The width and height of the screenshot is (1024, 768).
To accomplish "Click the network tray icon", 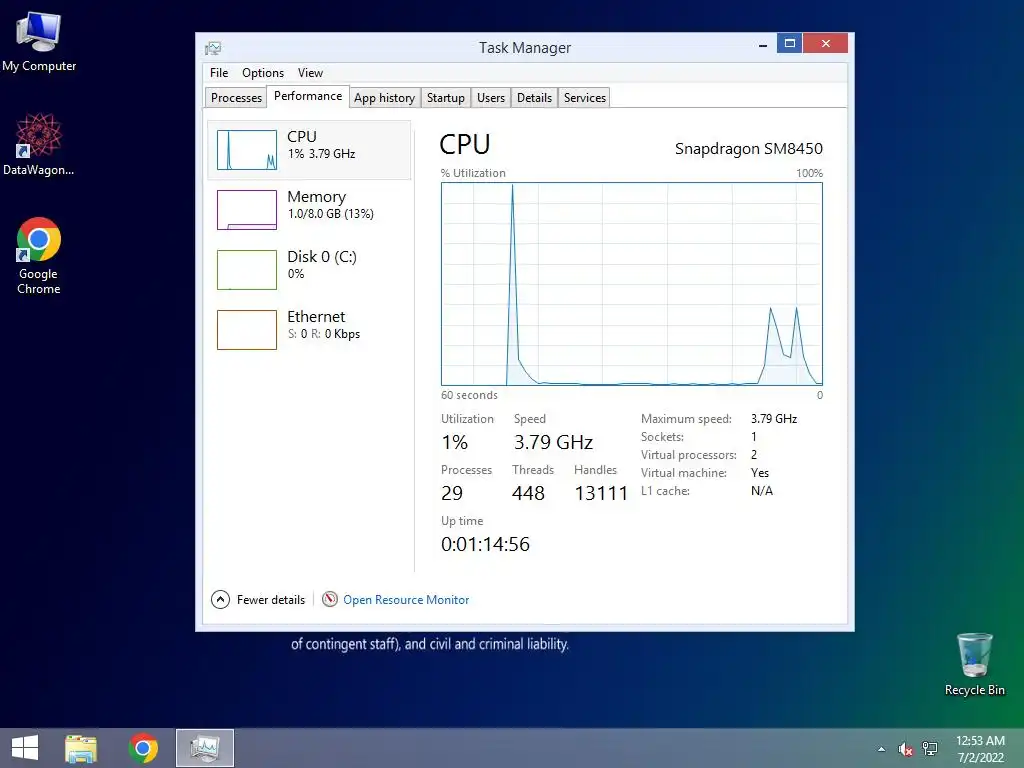I will (x=930, y=749).
